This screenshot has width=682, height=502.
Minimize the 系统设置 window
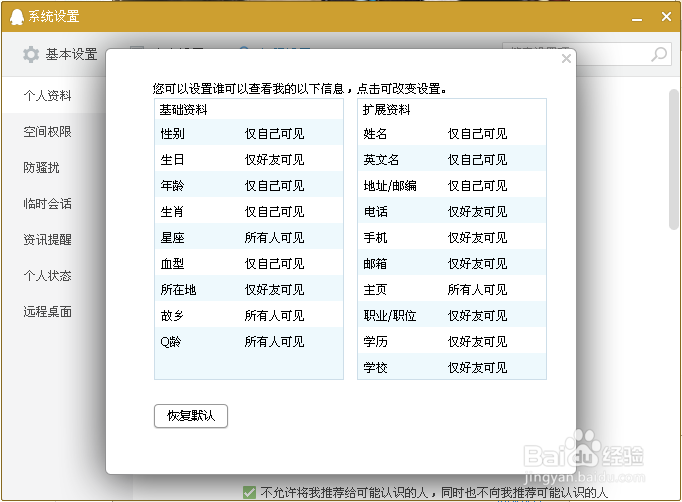(x=637, y=18)
